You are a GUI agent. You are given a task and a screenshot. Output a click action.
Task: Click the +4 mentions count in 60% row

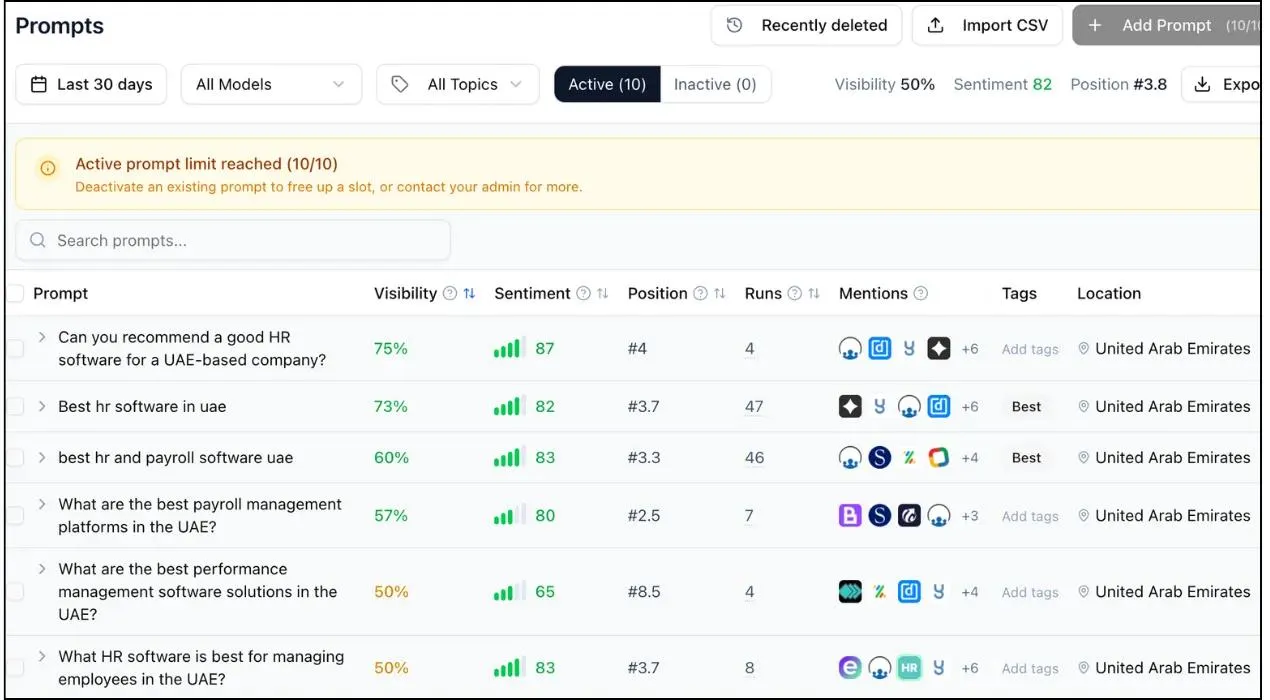click(x=970, y=458)
